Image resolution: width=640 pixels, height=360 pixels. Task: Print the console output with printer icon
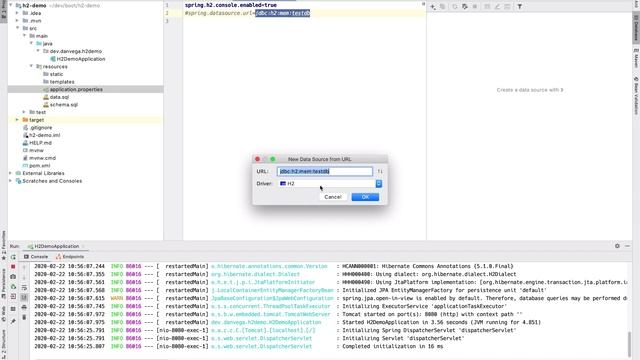click(x=24, y=307)
